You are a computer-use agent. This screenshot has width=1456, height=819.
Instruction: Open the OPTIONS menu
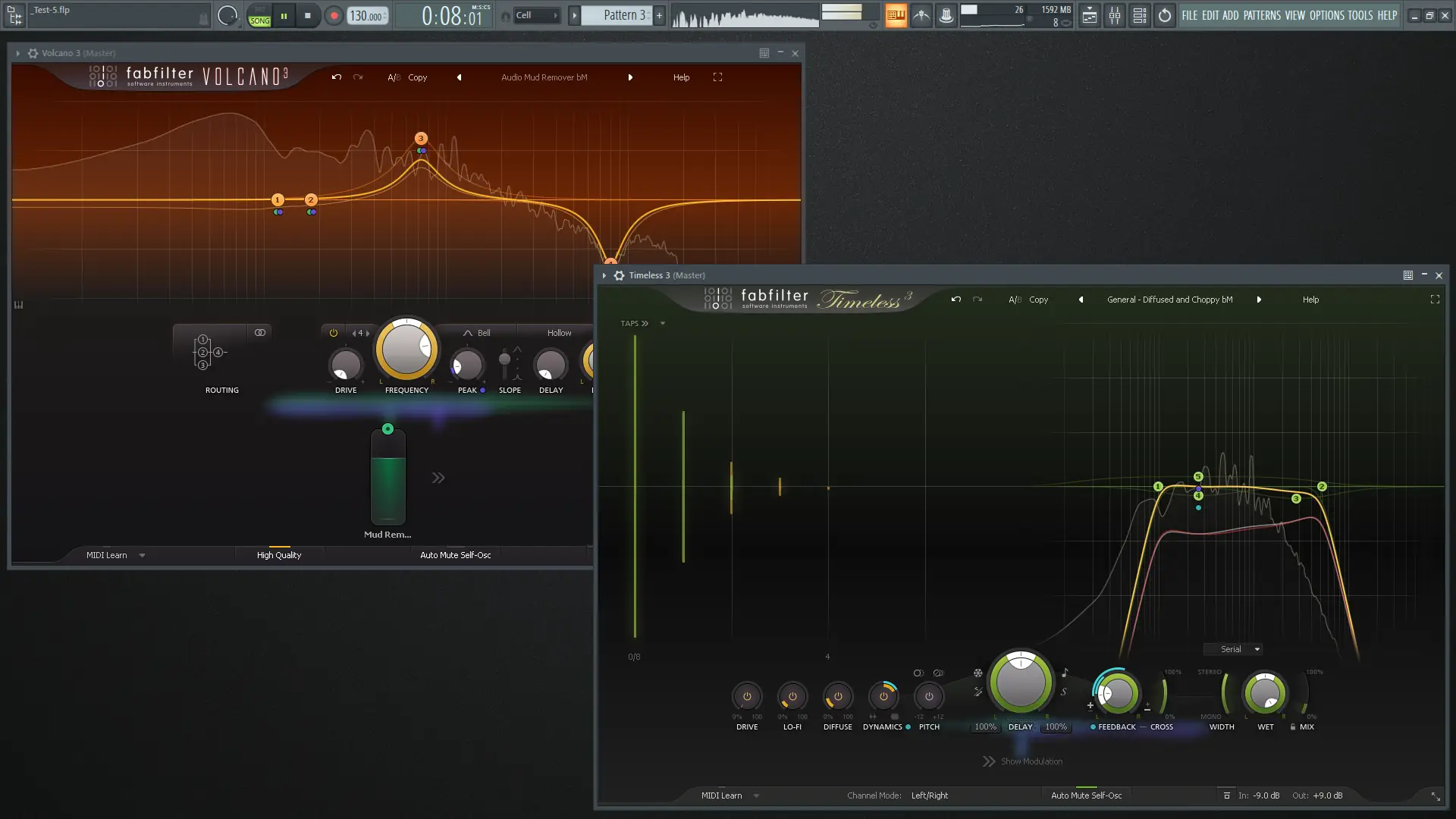1326,15
